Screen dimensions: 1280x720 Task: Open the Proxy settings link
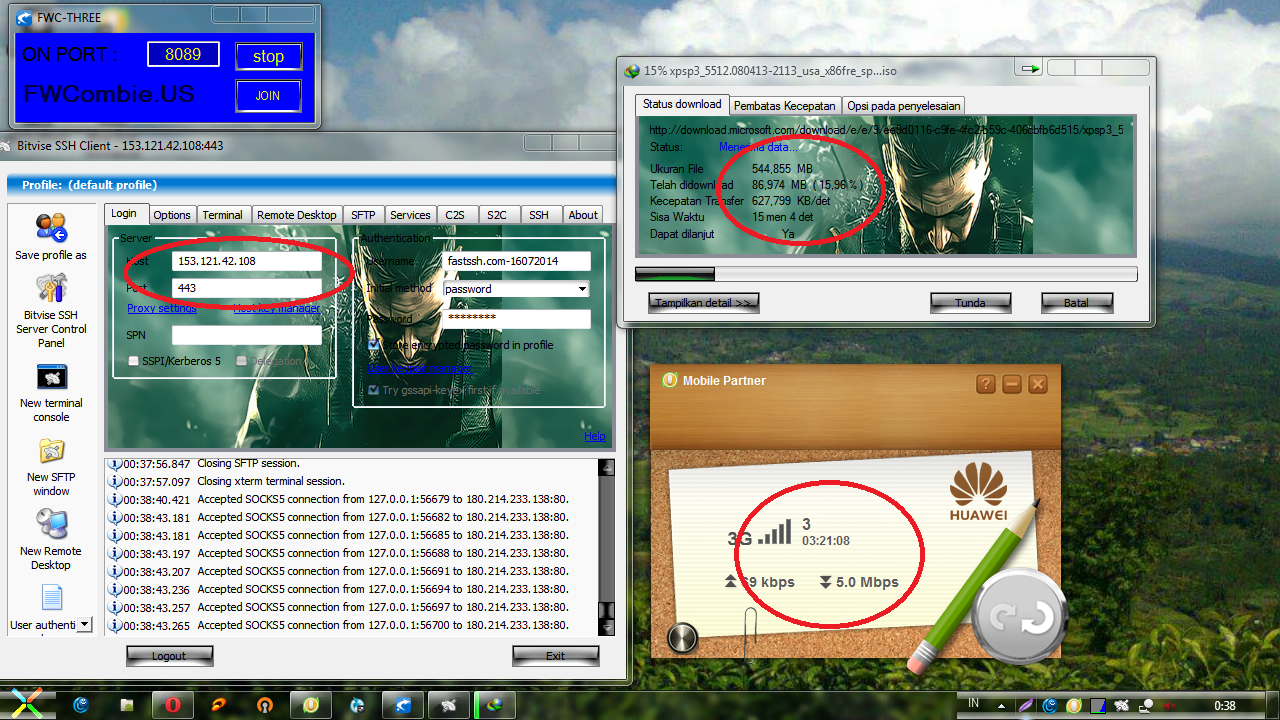tap(161, 308)
